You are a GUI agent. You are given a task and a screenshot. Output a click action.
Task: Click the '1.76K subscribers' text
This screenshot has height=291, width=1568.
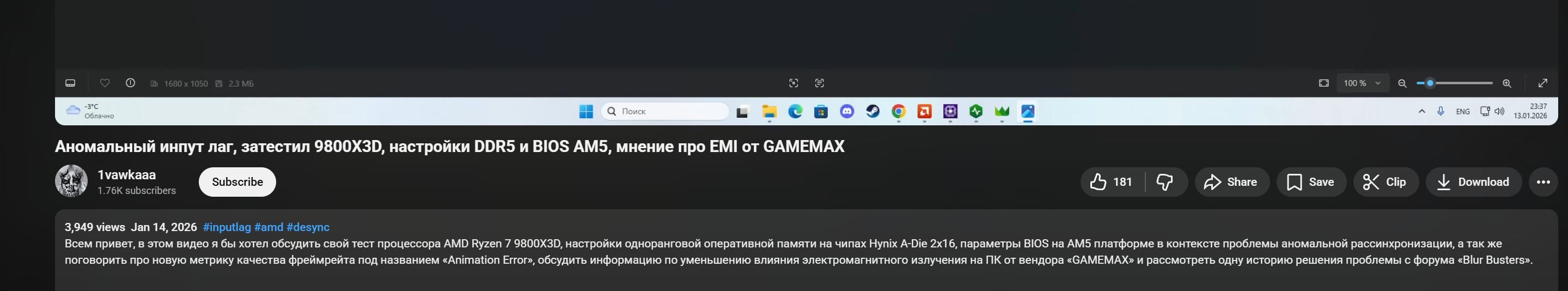136,191
